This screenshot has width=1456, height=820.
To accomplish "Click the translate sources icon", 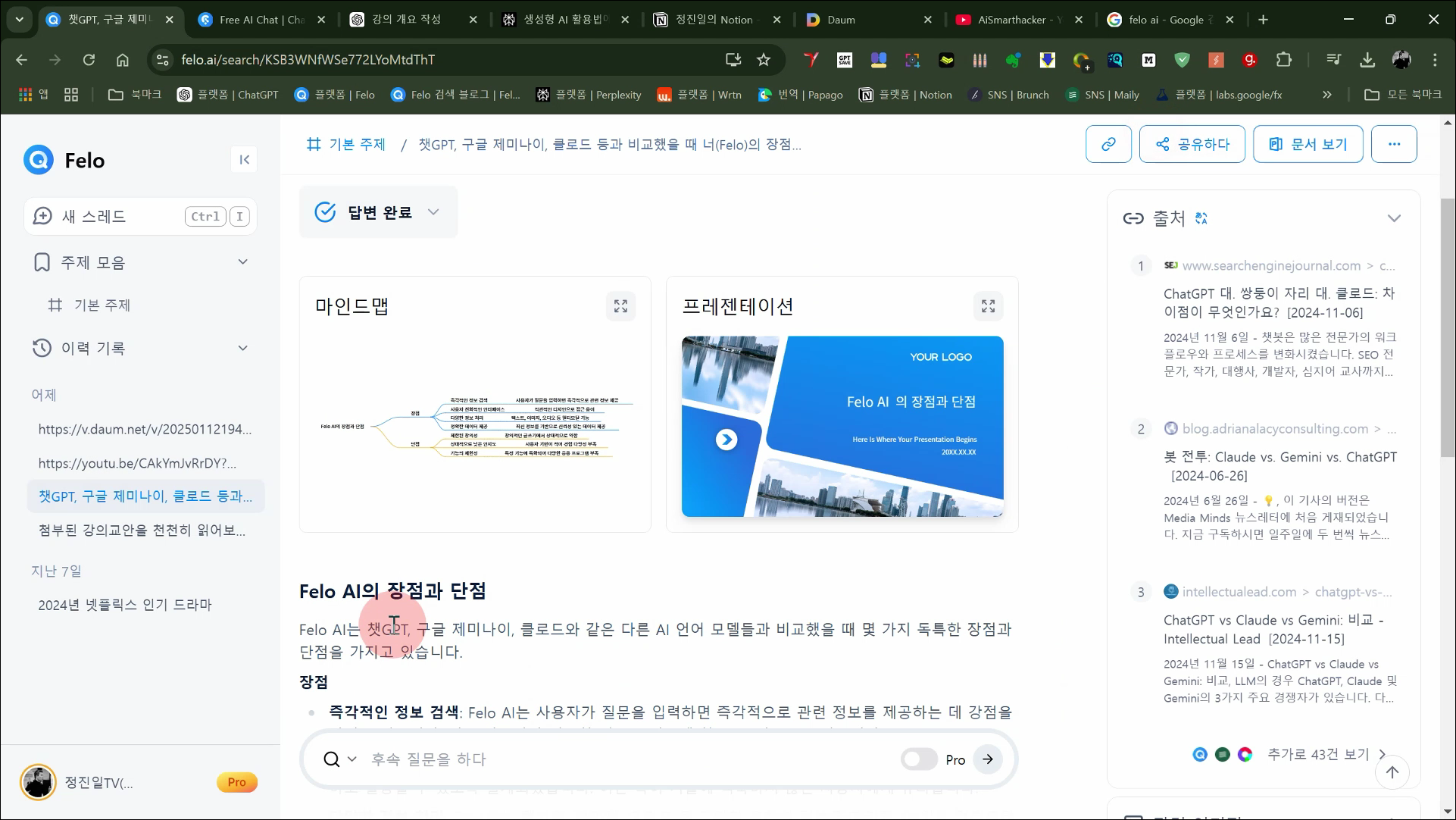I will 1201,218.
